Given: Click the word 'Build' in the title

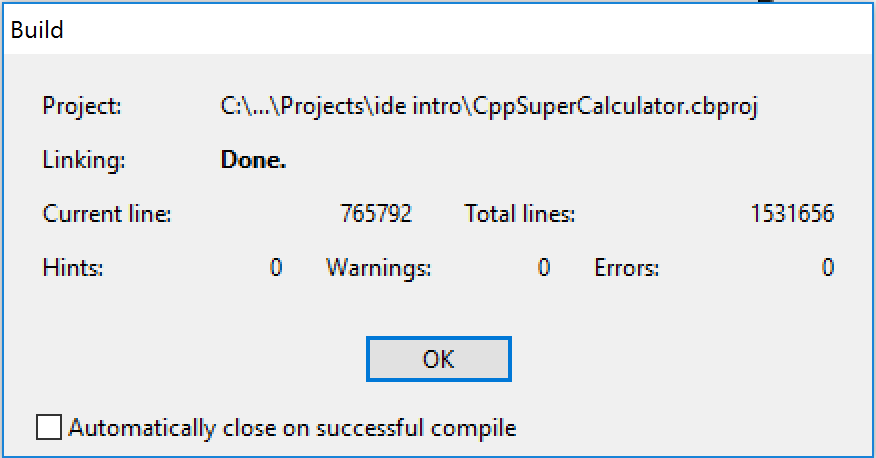Looking at the screenshot, I should tap(37, 30).
